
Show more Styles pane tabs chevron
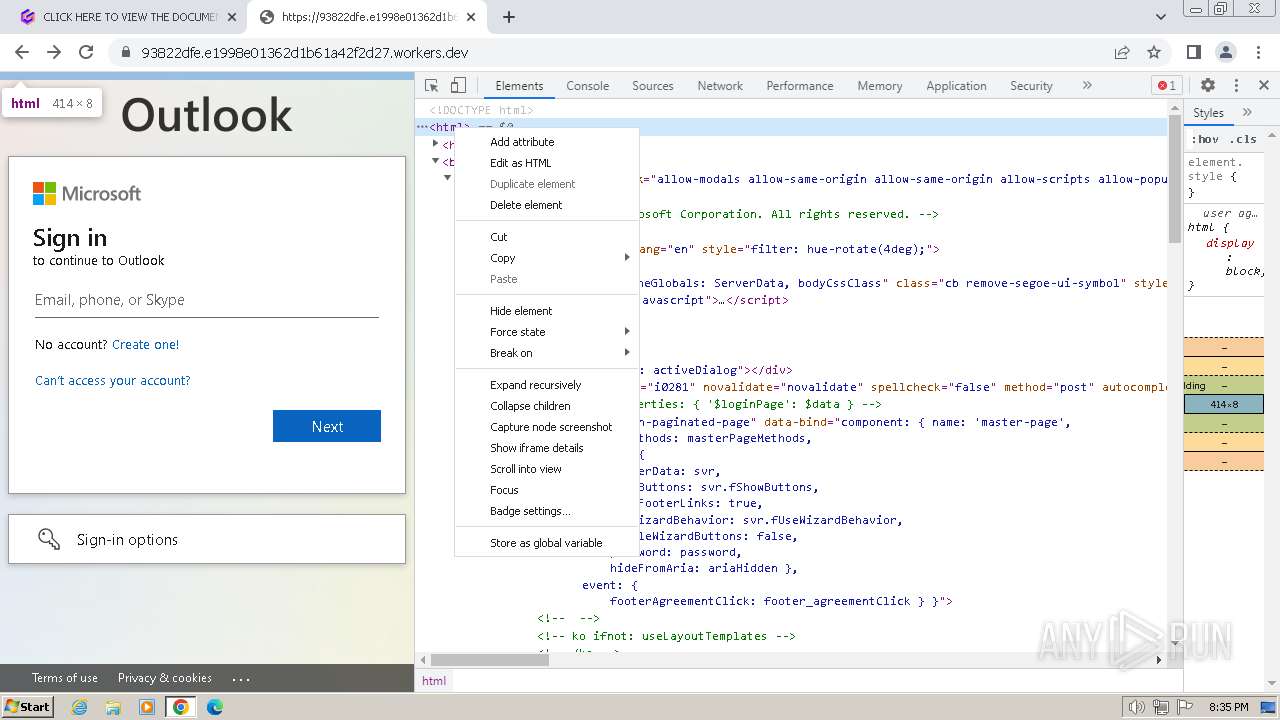[1247, 113]
